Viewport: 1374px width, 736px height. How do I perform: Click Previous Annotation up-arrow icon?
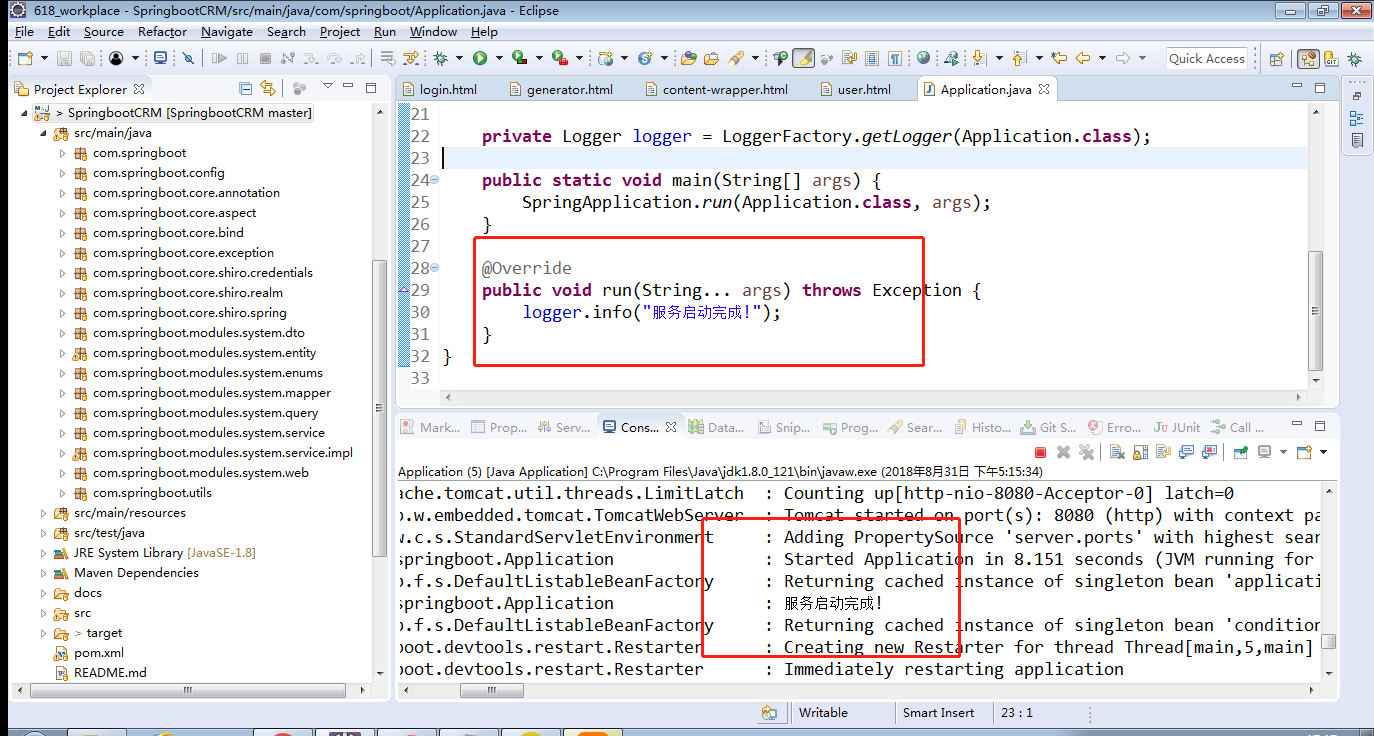pos(1019,58)
